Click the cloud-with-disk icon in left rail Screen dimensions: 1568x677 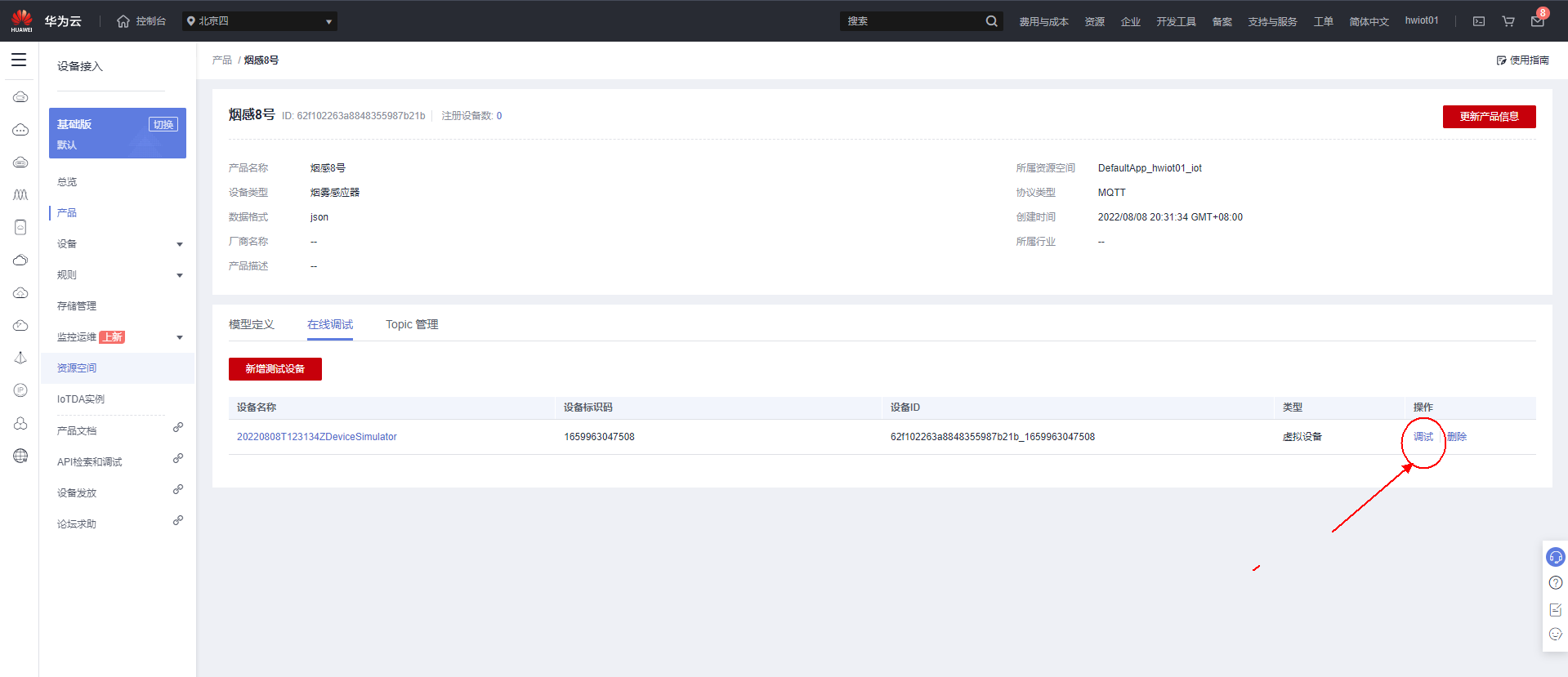coord(20,163)
